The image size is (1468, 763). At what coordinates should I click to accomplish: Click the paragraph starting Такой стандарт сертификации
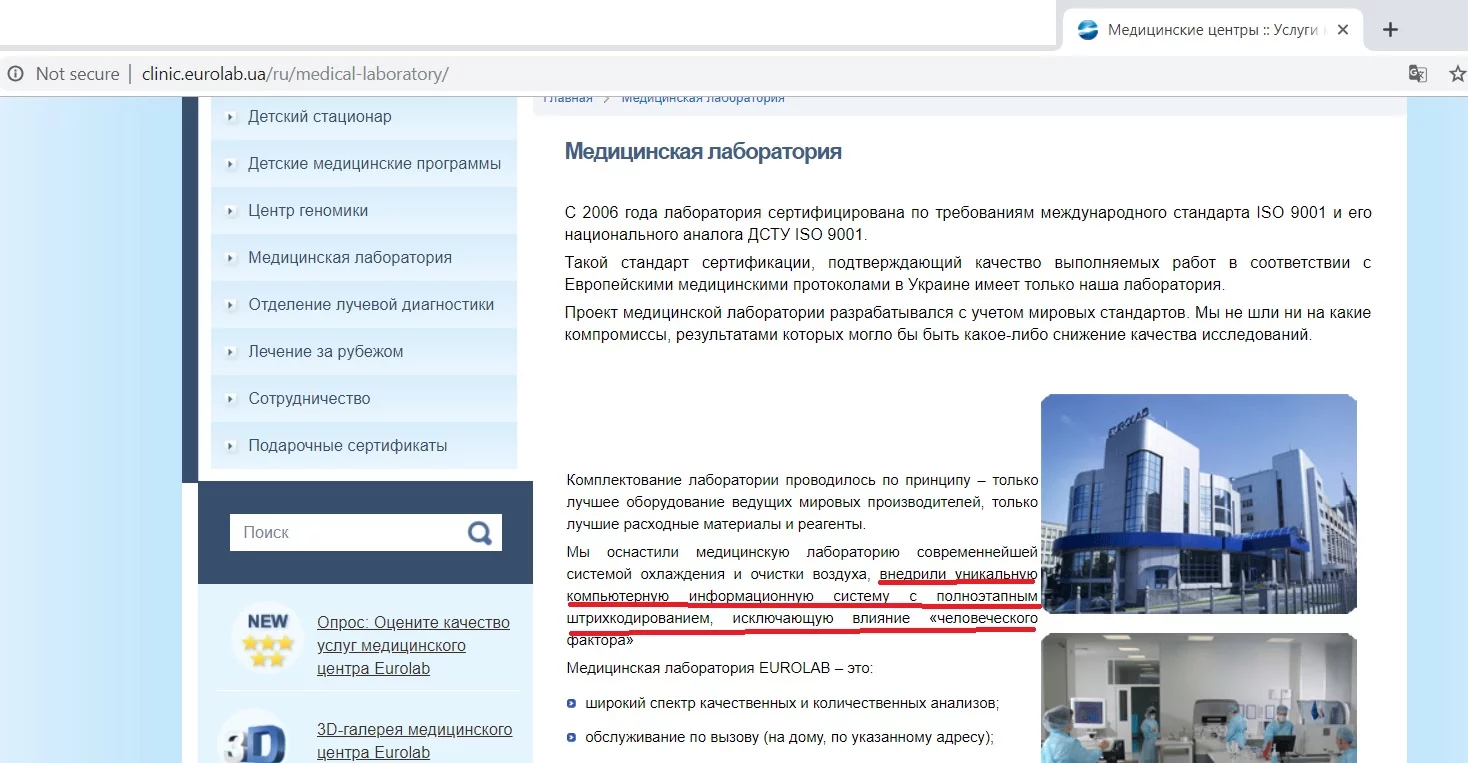pos(968,274)
